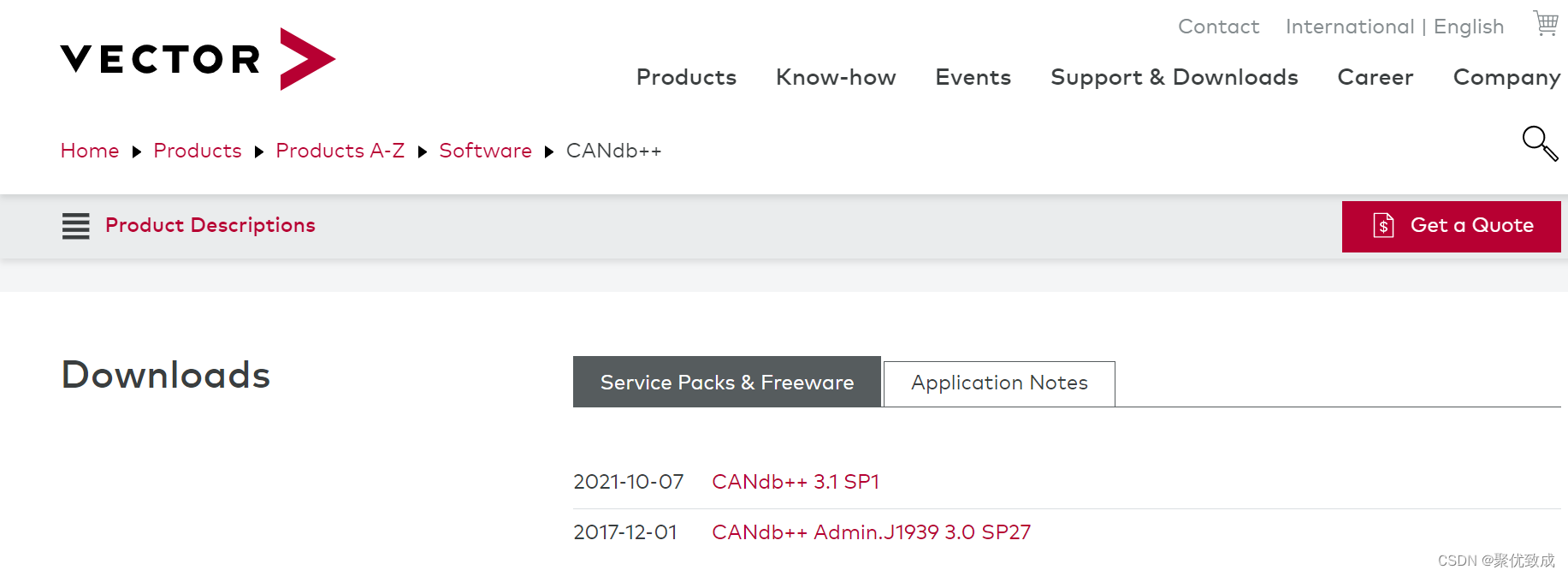Click the CANdb++ breadcrumb text
This screenshot has height=576, width=1568.
pyautogui.click(x=613, y=151)
